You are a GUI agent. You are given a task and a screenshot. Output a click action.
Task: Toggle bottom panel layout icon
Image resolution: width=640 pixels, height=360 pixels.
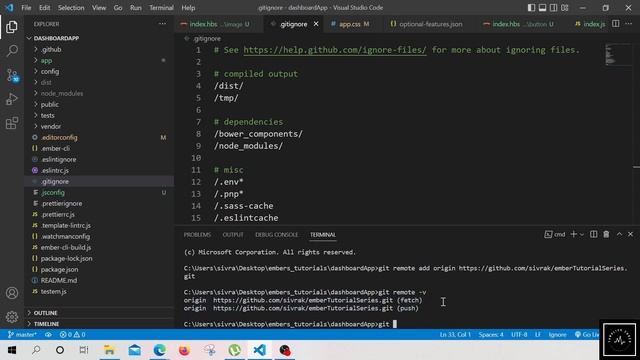(542, 8)
